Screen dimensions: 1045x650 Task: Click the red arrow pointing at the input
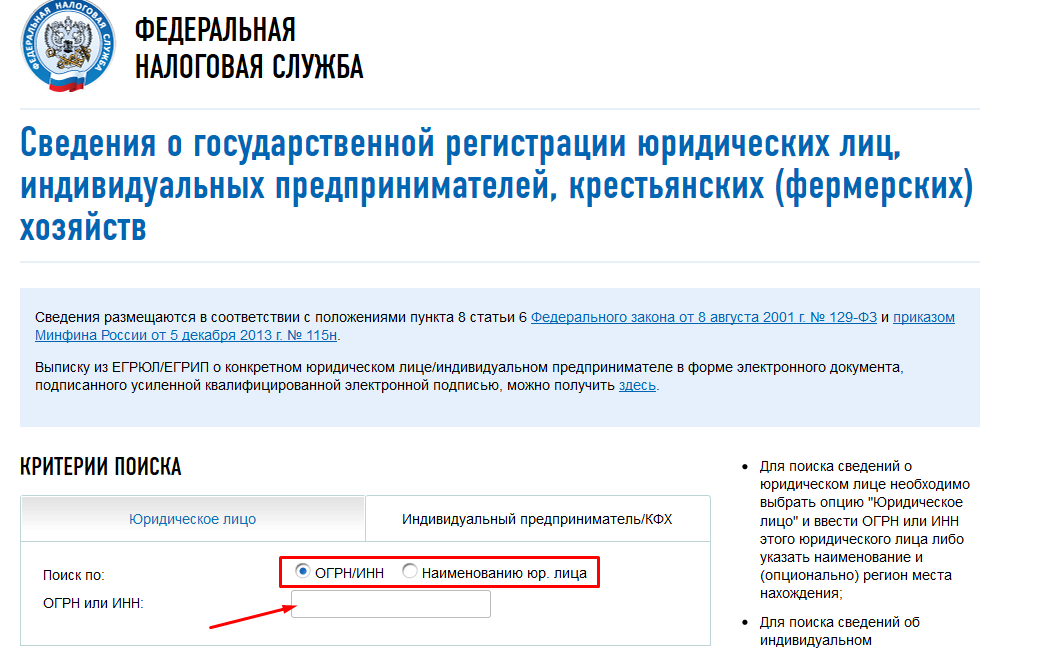coord(245,616)
